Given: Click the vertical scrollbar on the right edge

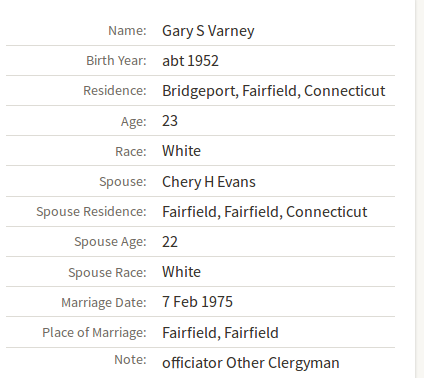Looking at the screenshot, I should [x=420, y=189].
